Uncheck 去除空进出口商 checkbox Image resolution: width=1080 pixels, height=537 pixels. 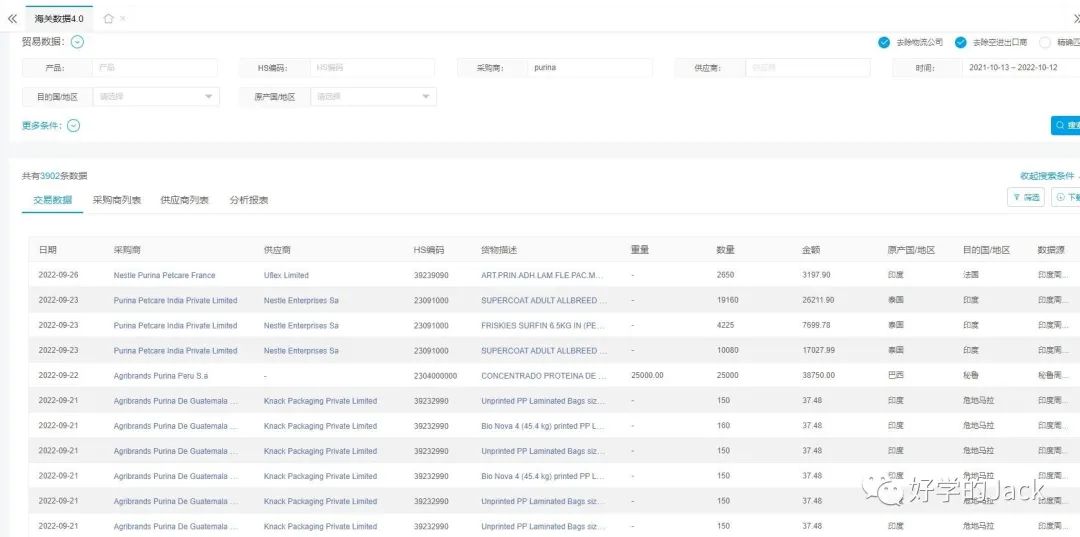click(961, 42)
